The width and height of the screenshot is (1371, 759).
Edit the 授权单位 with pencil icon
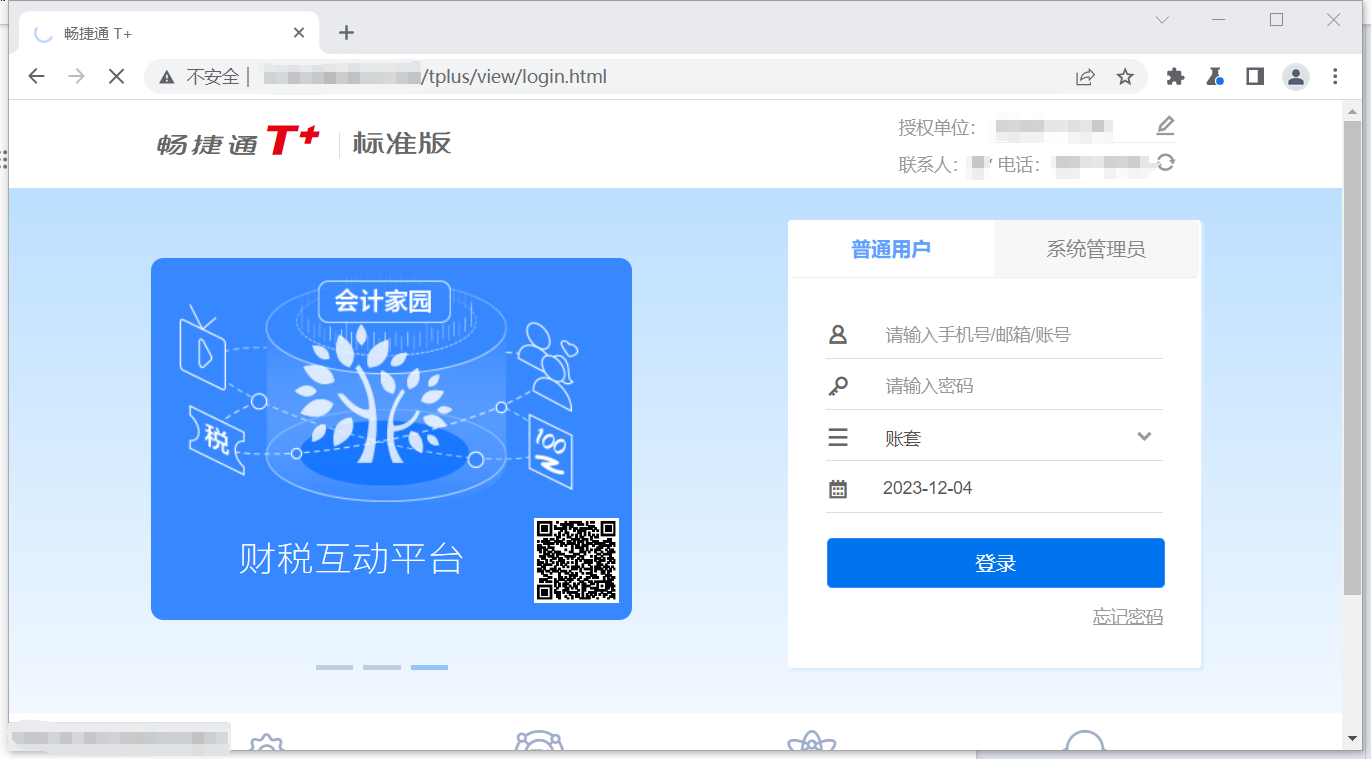pos(1165,126)
